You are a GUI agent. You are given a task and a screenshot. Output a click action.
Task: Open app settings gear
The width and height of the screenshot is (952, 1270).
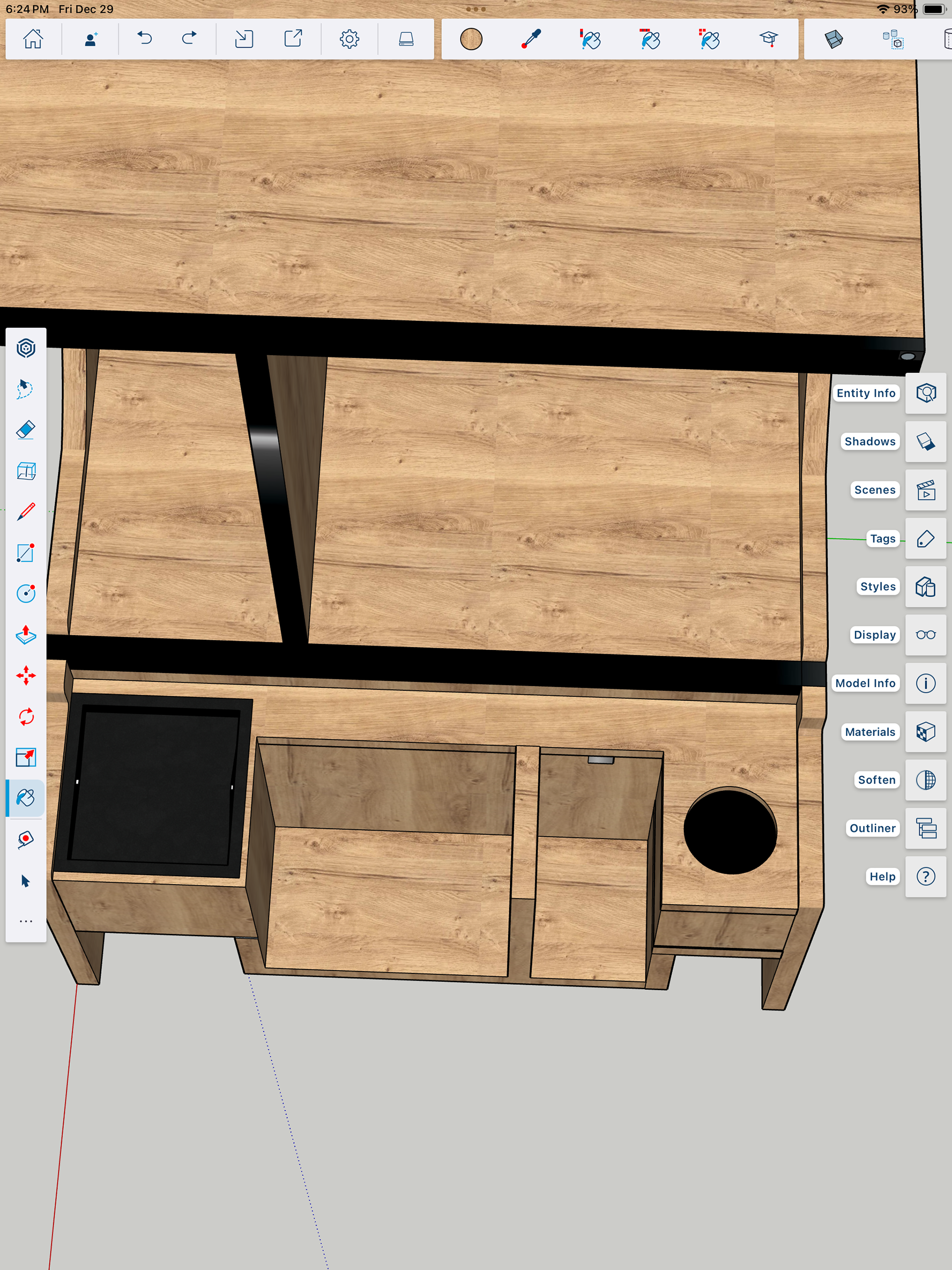pos(349,39)
